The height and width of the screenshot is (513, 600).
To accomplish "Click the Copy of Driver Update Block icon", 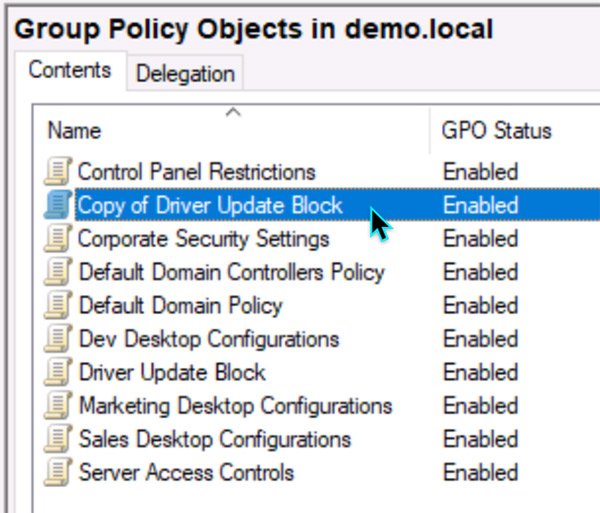I will (x=60, y=205).
